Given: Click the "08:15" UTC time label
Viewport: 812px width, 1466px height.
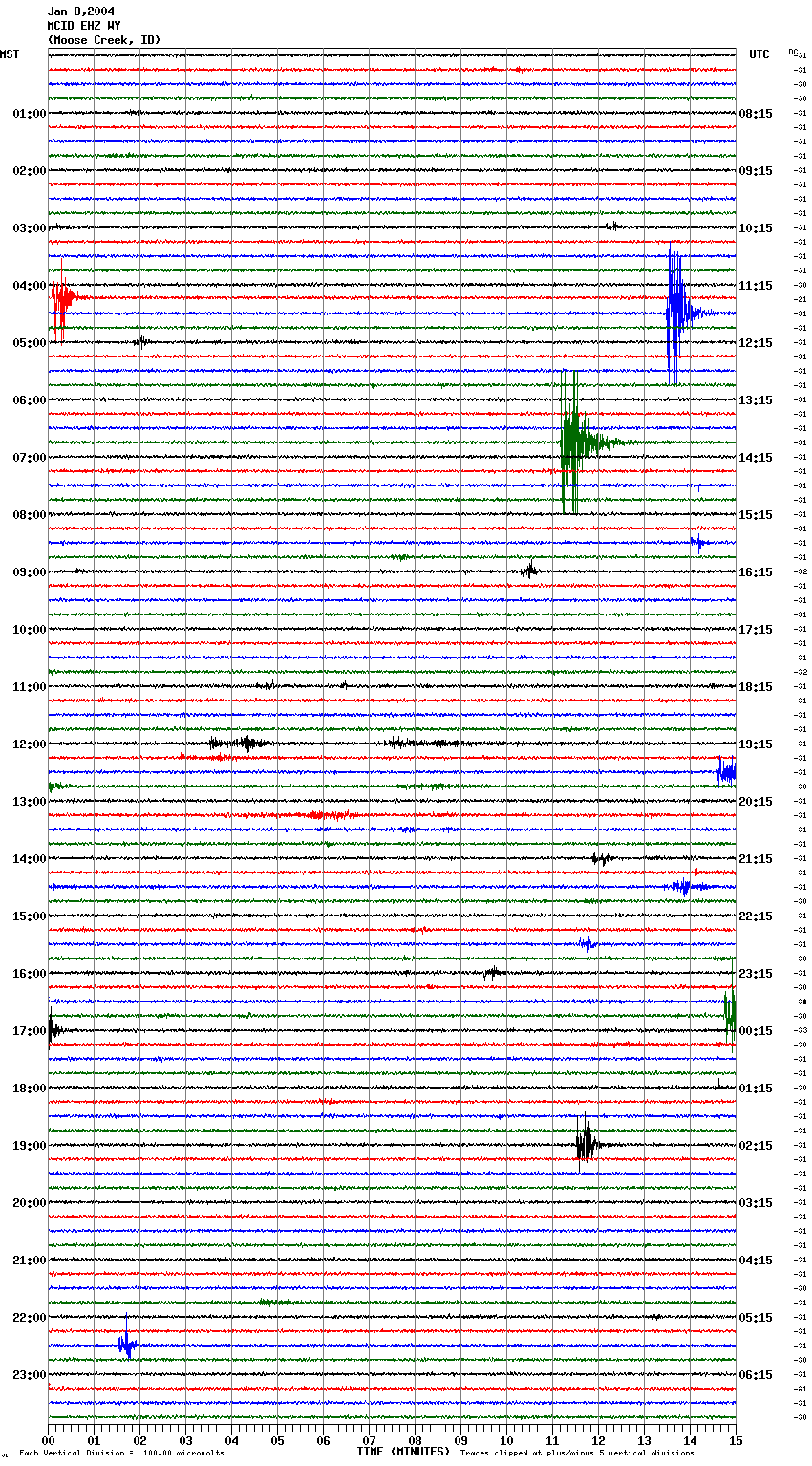Looking at the screenshot, I should [756, 114].
